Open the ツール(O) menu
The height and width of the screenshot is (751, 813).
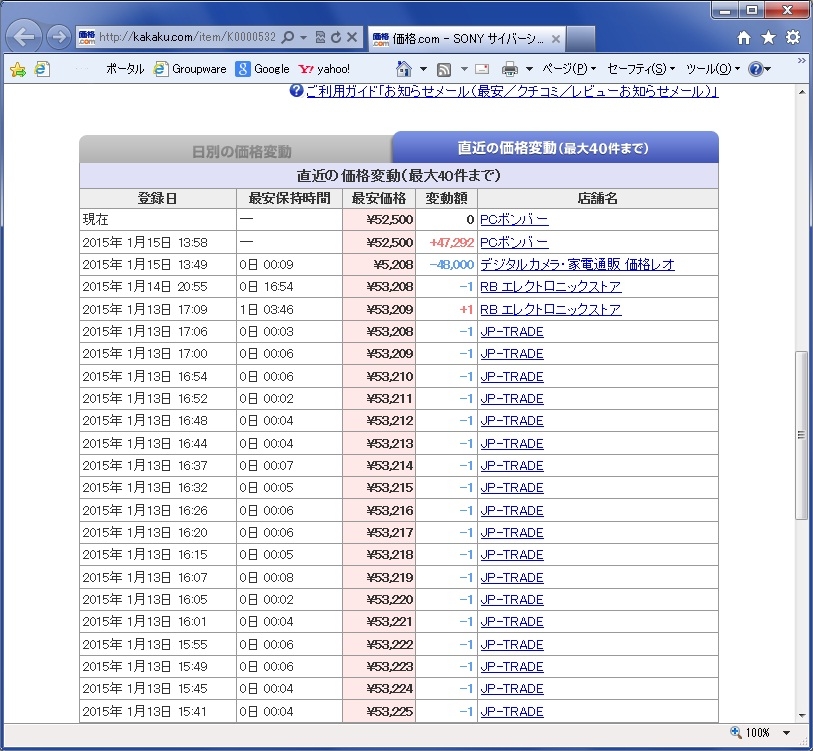713,69
